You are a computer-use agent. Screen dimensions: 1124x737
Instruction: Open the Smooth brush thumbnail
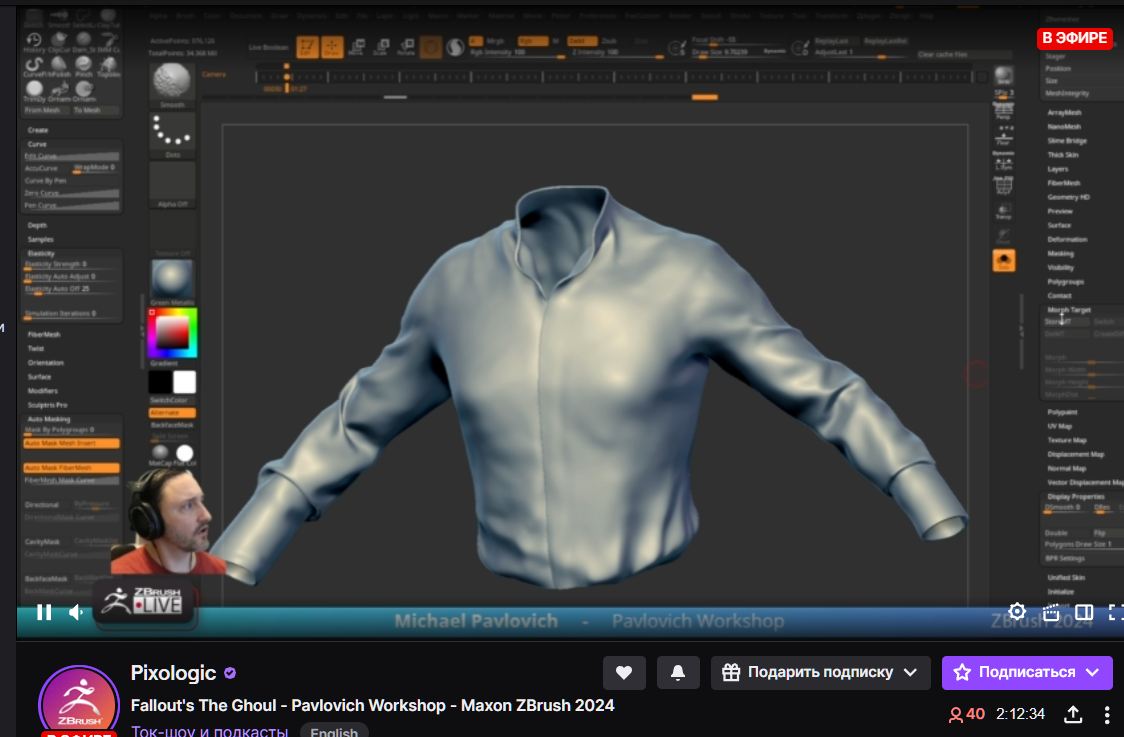coord(172,84)
